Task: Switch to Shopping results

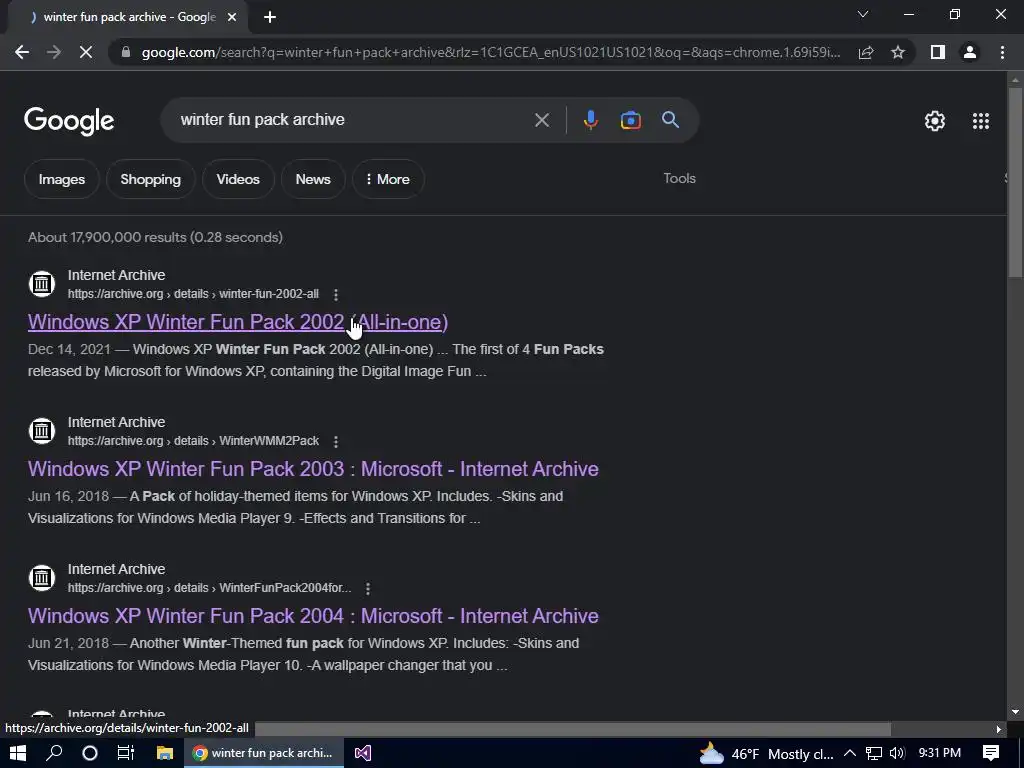Action: click(150, 179)
